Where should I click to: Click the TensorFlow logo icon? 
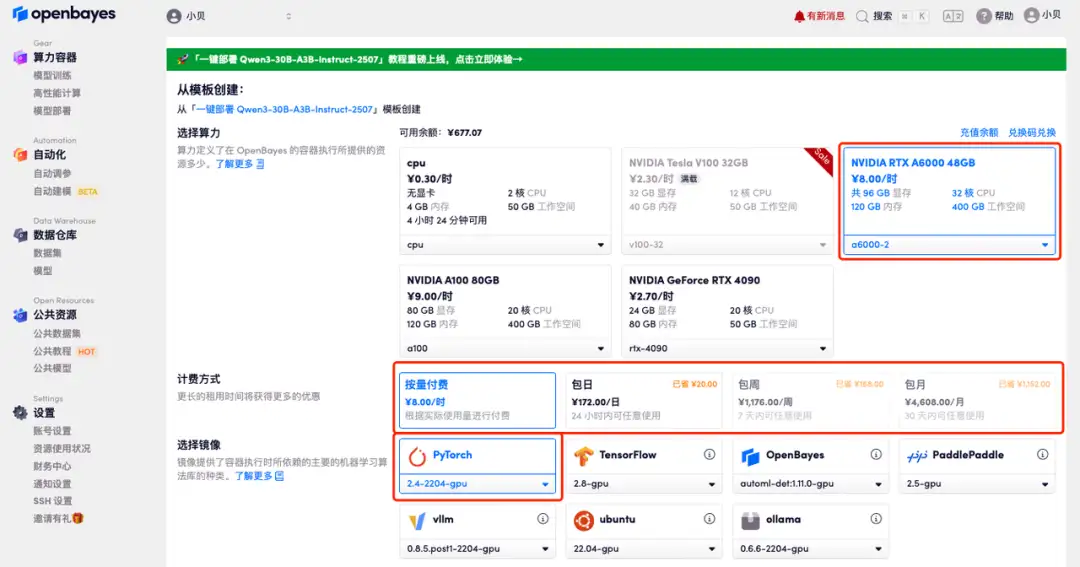pos(583,456)
